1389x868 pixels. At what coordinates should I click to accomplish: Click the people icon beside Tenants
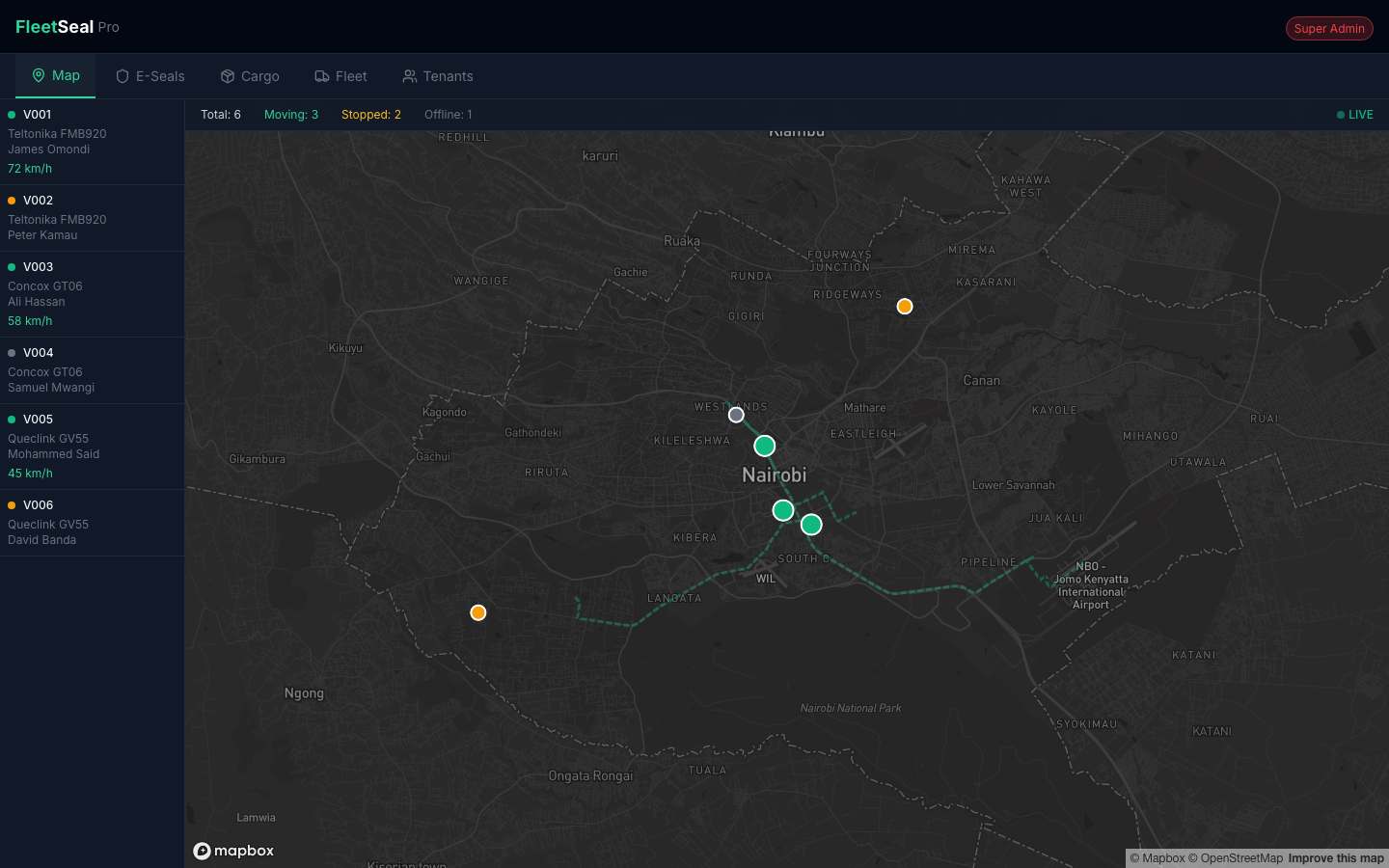tap(410, 76)
